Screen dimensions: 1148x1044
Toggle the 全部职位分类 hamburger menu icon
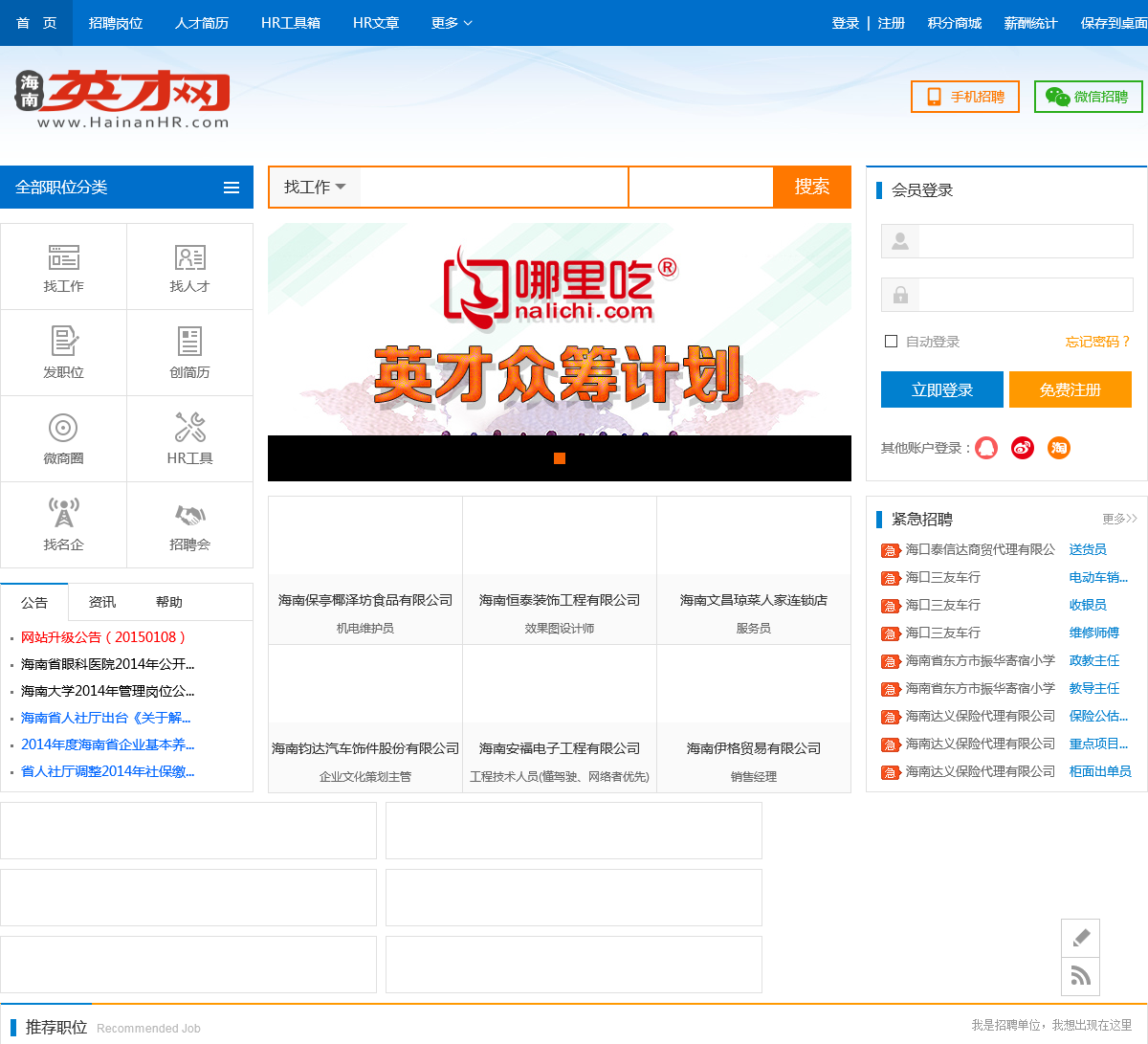(232, 188)
